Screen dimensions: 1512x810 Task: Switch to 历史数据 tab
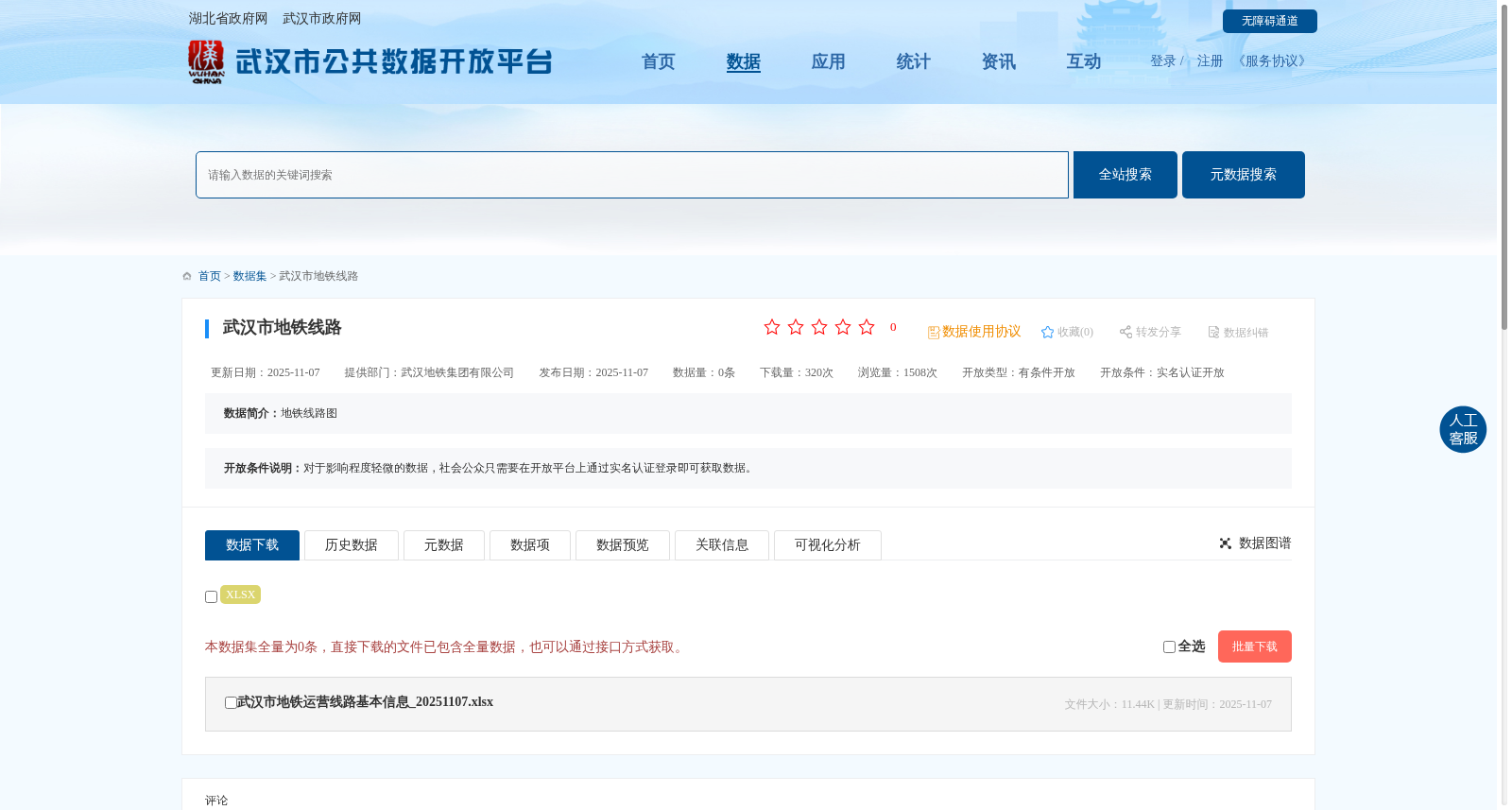[x=352, y=545]
